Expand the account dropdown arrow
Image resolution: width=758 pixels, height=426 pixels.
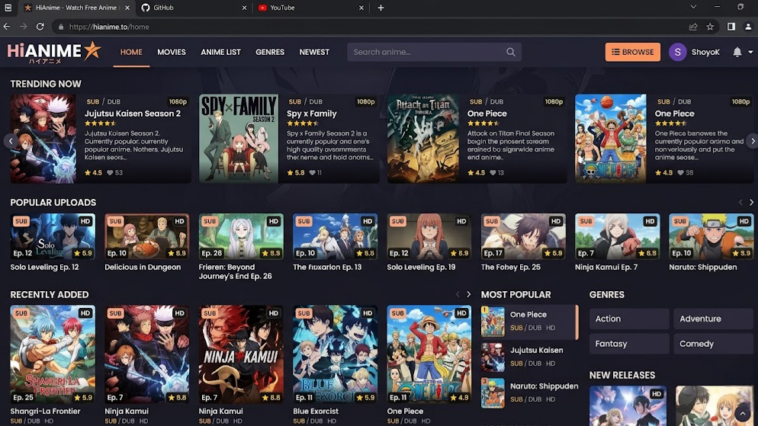click(750, 52)
